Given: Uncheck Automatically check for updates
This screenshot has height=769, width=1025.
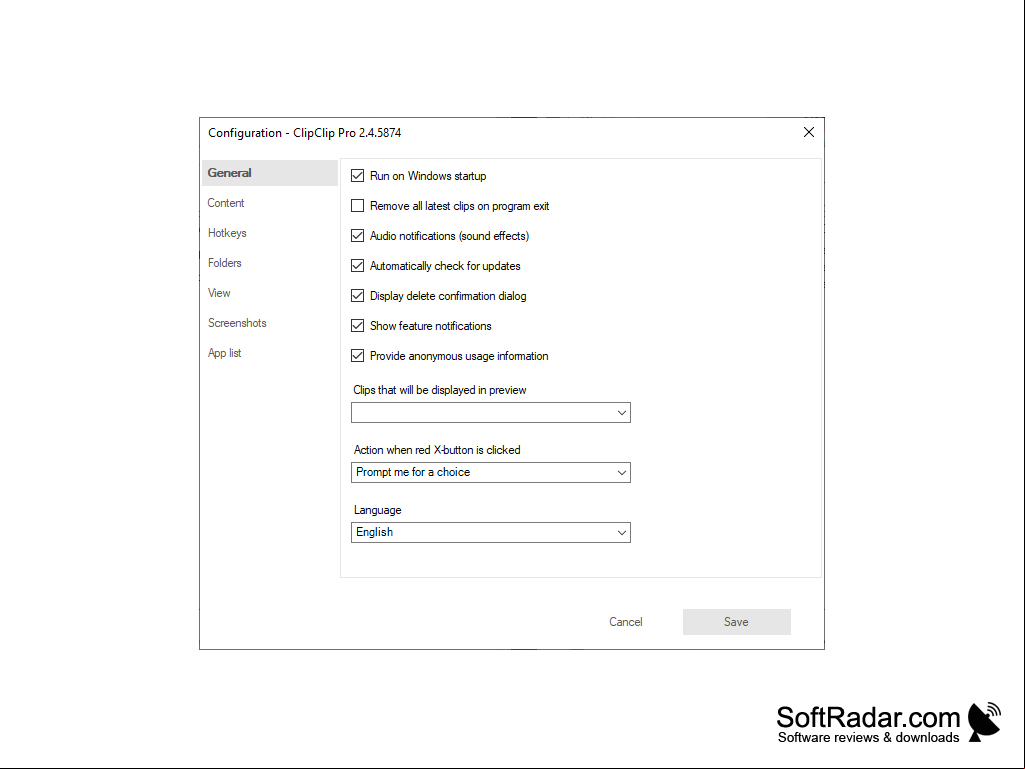Looking at the screenshot, I should pos(358,265).
